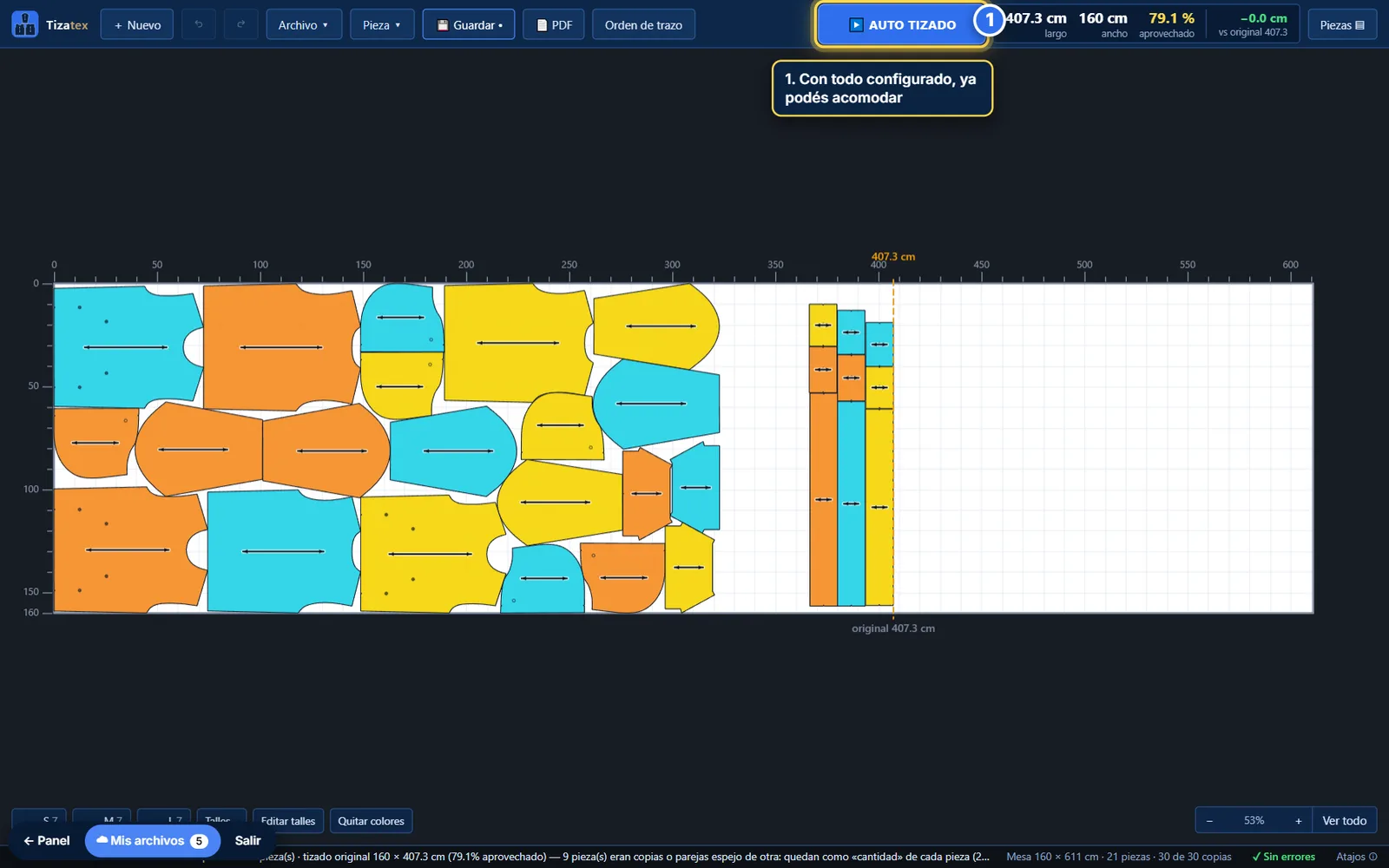Select the tall cyan strip piece
The width and height of the screenshot is (1389, 868).
pyautogui.click(x=851, y=503)
